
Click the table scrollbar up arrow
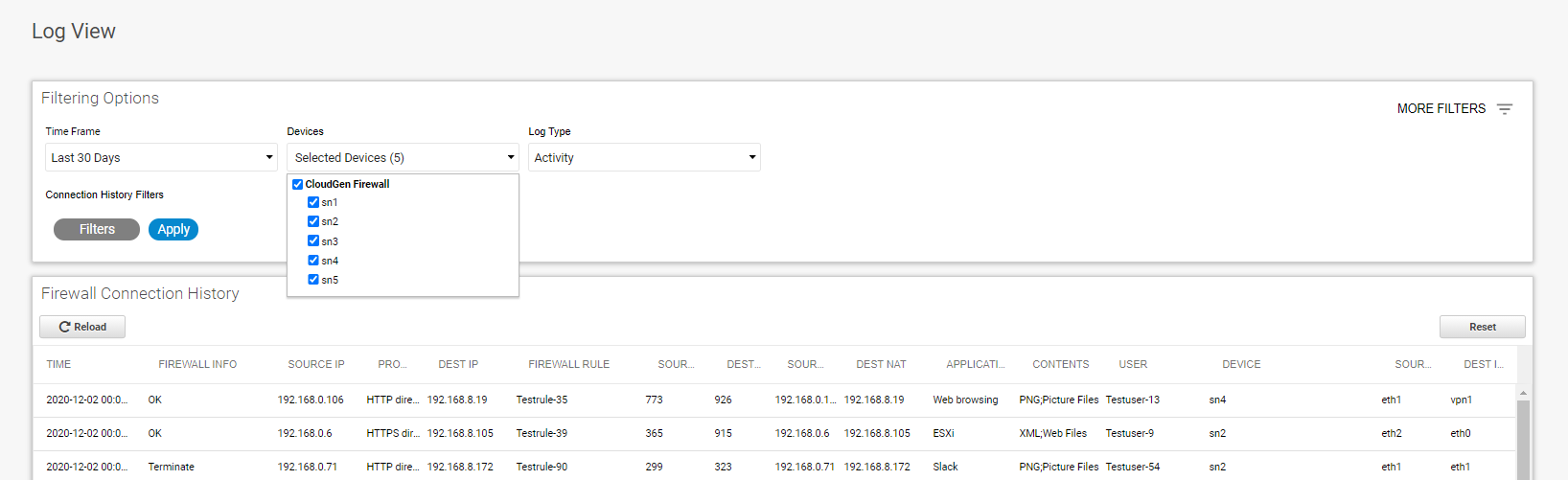click(x=1523, y=393)
